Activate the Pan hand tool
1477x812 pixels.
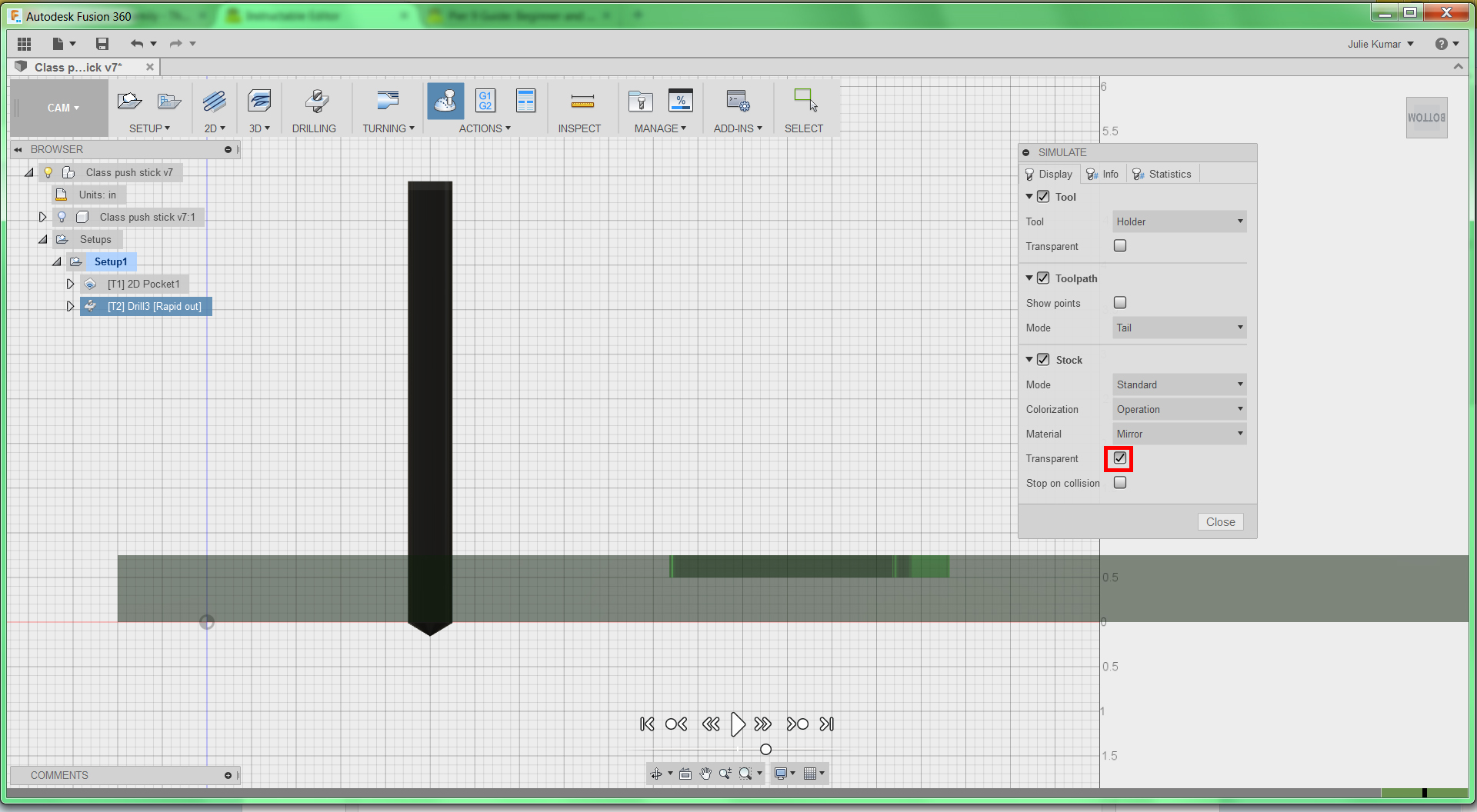coord(705,774)
